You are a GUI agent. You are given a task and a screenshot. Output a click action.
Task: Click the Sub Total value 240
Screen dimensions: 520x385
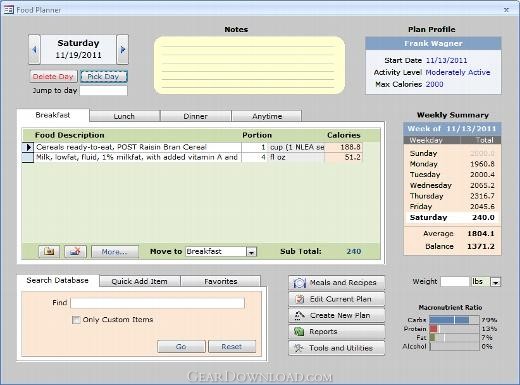pyautogui.click(x=354, y=251)
